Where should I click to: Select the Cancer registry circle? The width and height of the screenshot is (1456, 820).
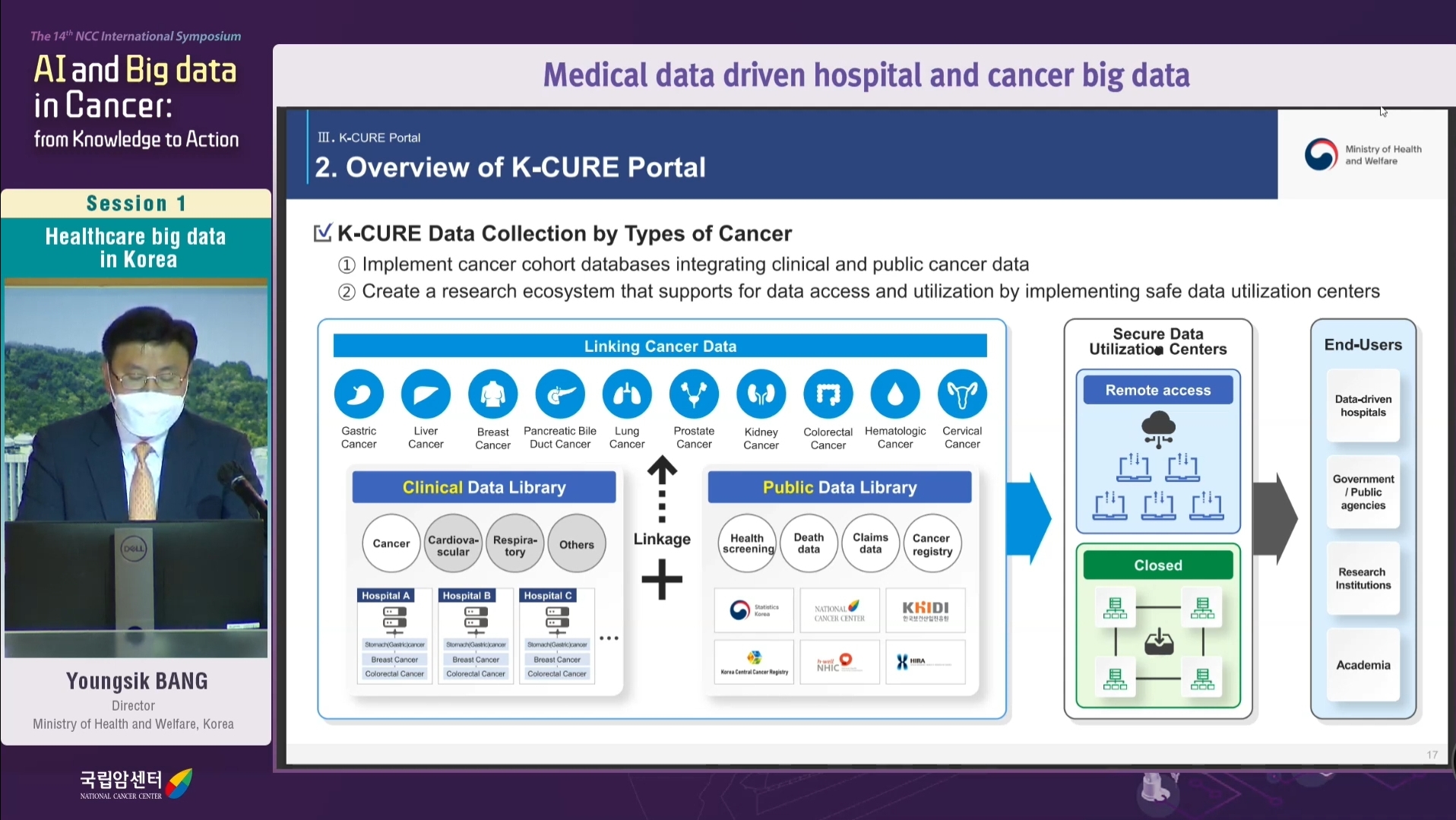(x=932, y=543)
